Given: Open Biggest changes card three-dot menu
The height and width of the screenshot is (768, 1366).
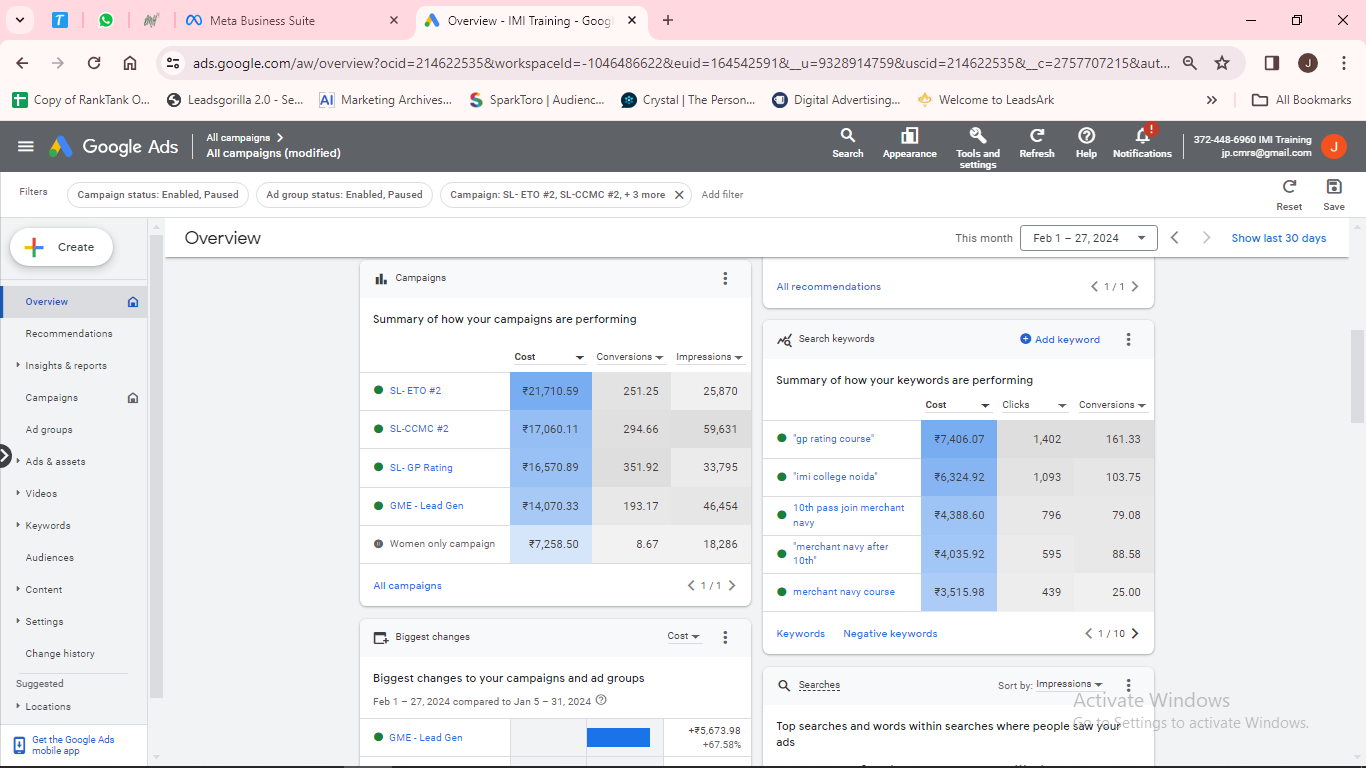Looking at the screenshot, I should (725, 637).
